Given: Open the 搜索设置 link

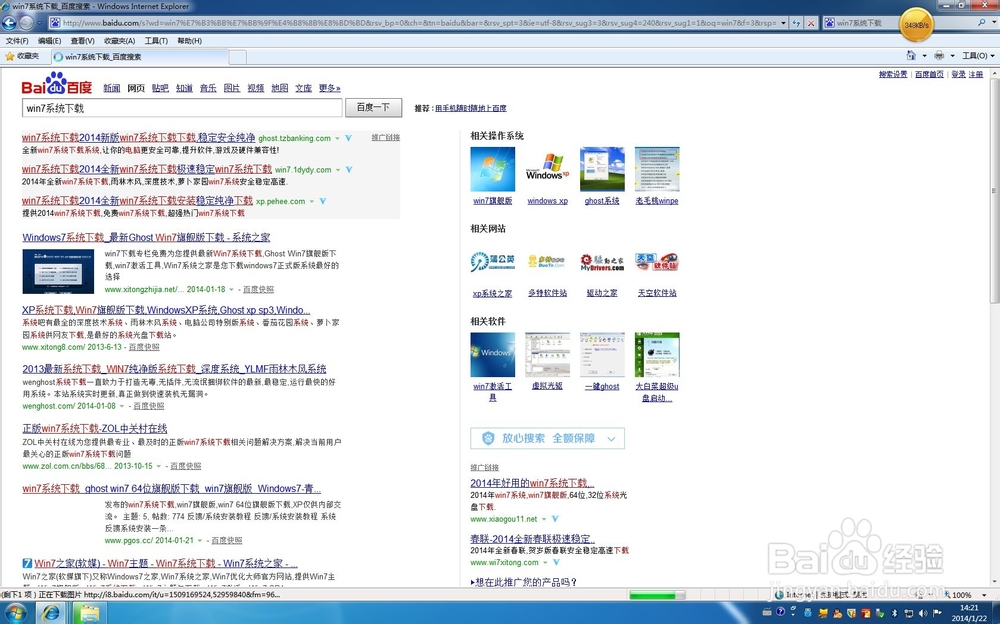Looking at the screenshot, I should 893,74.
